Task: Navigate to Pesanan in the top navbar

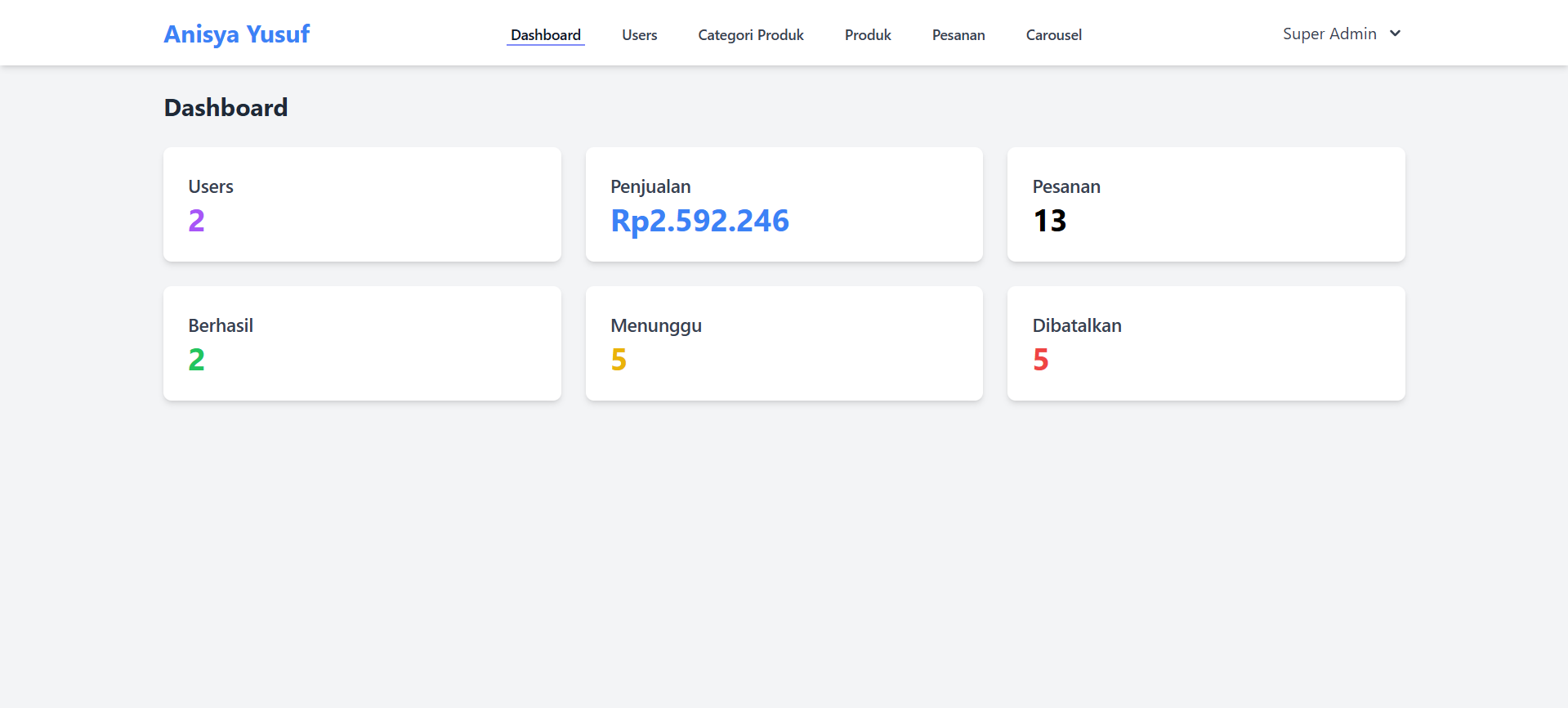Action: 958,35
